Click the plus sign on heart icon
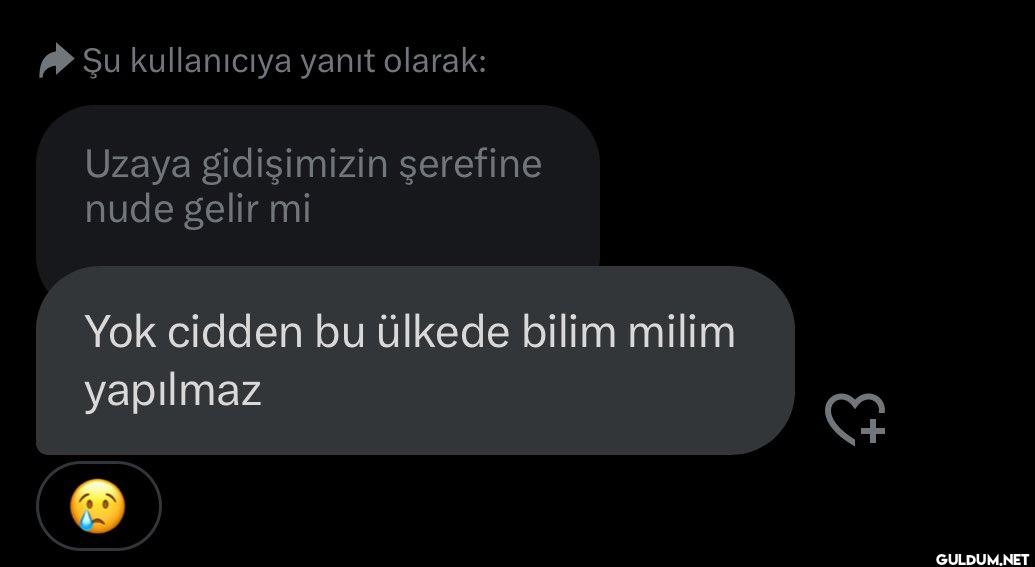Image resolution: width=1035 pixels, height=567 pixels. tap(873, 431)
